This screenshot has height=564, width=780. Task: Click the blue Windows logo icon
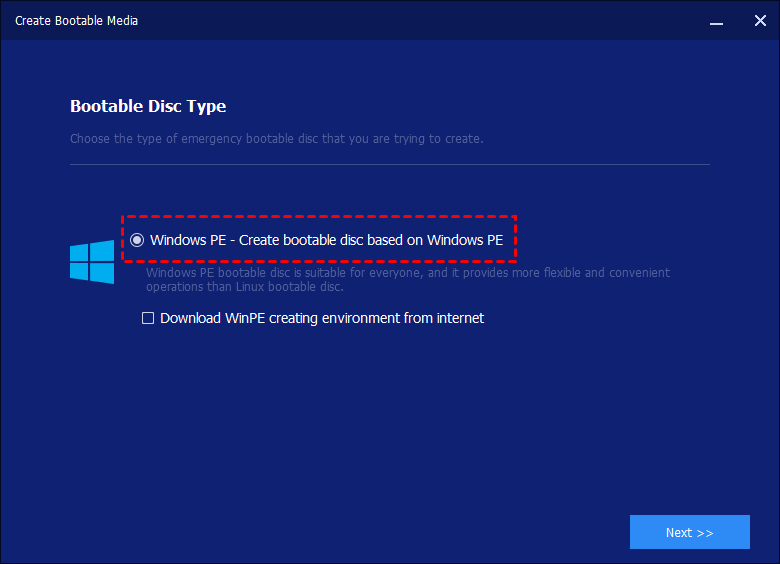pyautogui.click(x=92, y=262)
